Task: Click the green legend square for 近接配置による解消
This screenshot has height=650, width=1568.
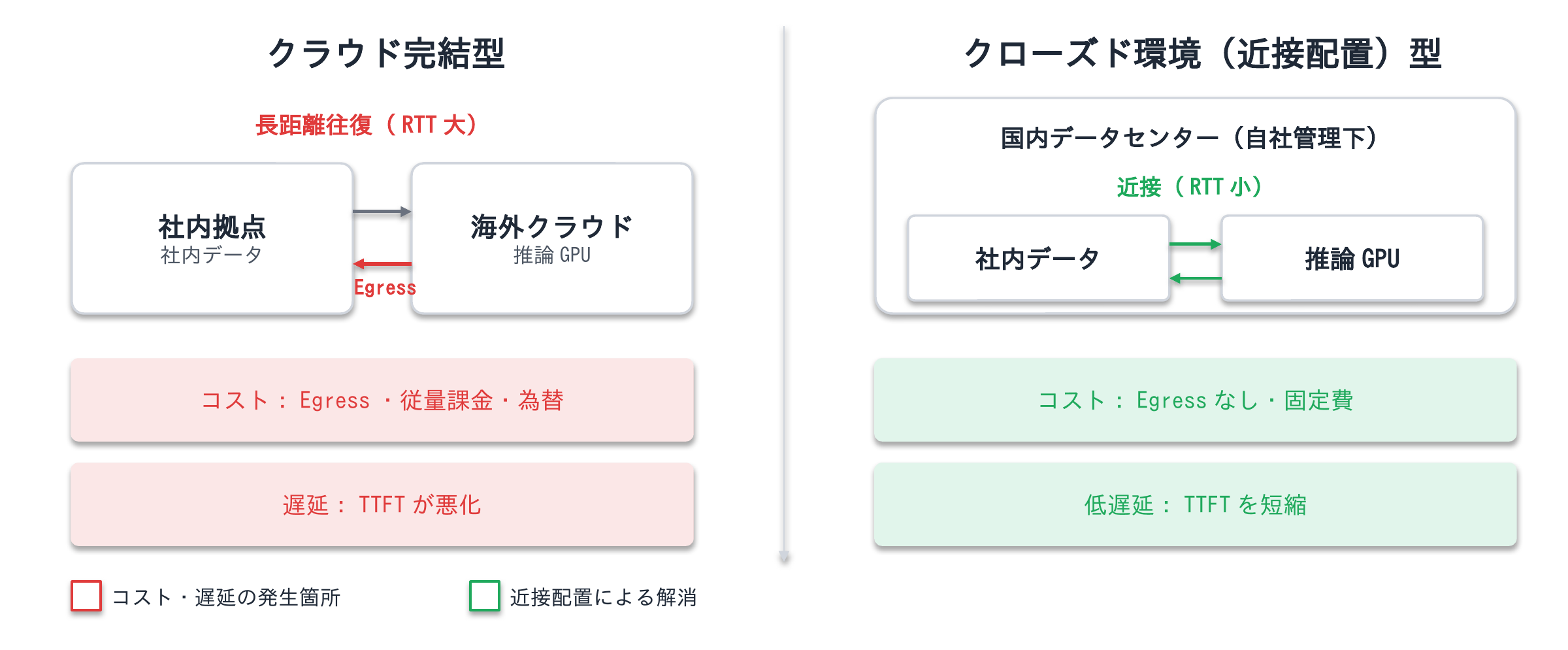Action: coord(485,596)
